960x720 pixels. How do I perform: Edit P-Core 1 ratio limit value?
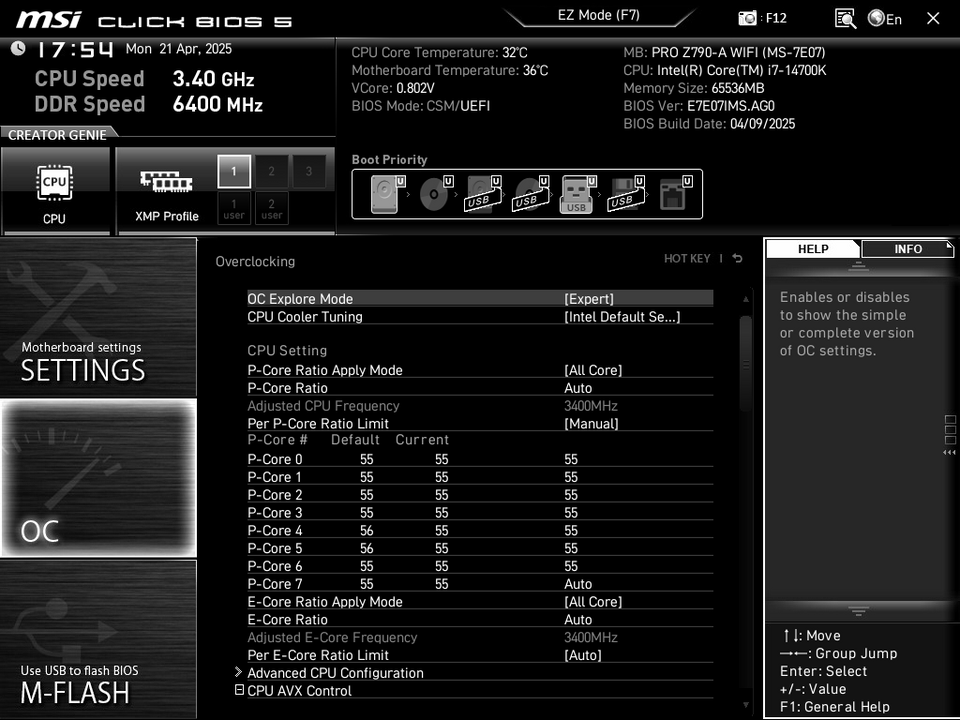click(x=571, y=477)
